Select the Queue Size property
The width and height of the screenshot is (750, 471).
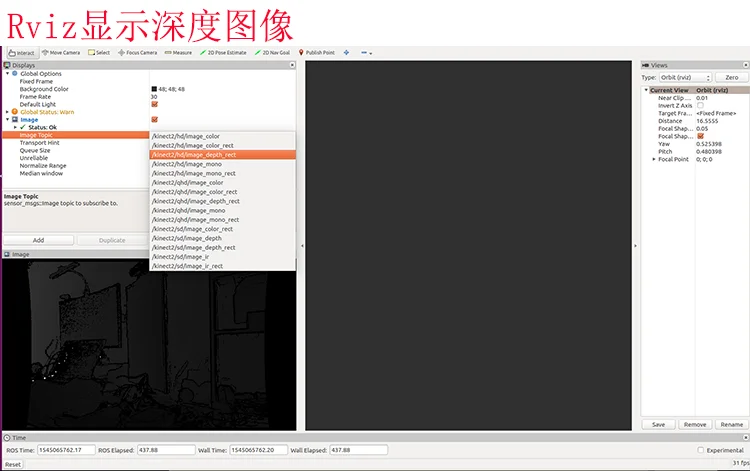(x=35, y=150)
